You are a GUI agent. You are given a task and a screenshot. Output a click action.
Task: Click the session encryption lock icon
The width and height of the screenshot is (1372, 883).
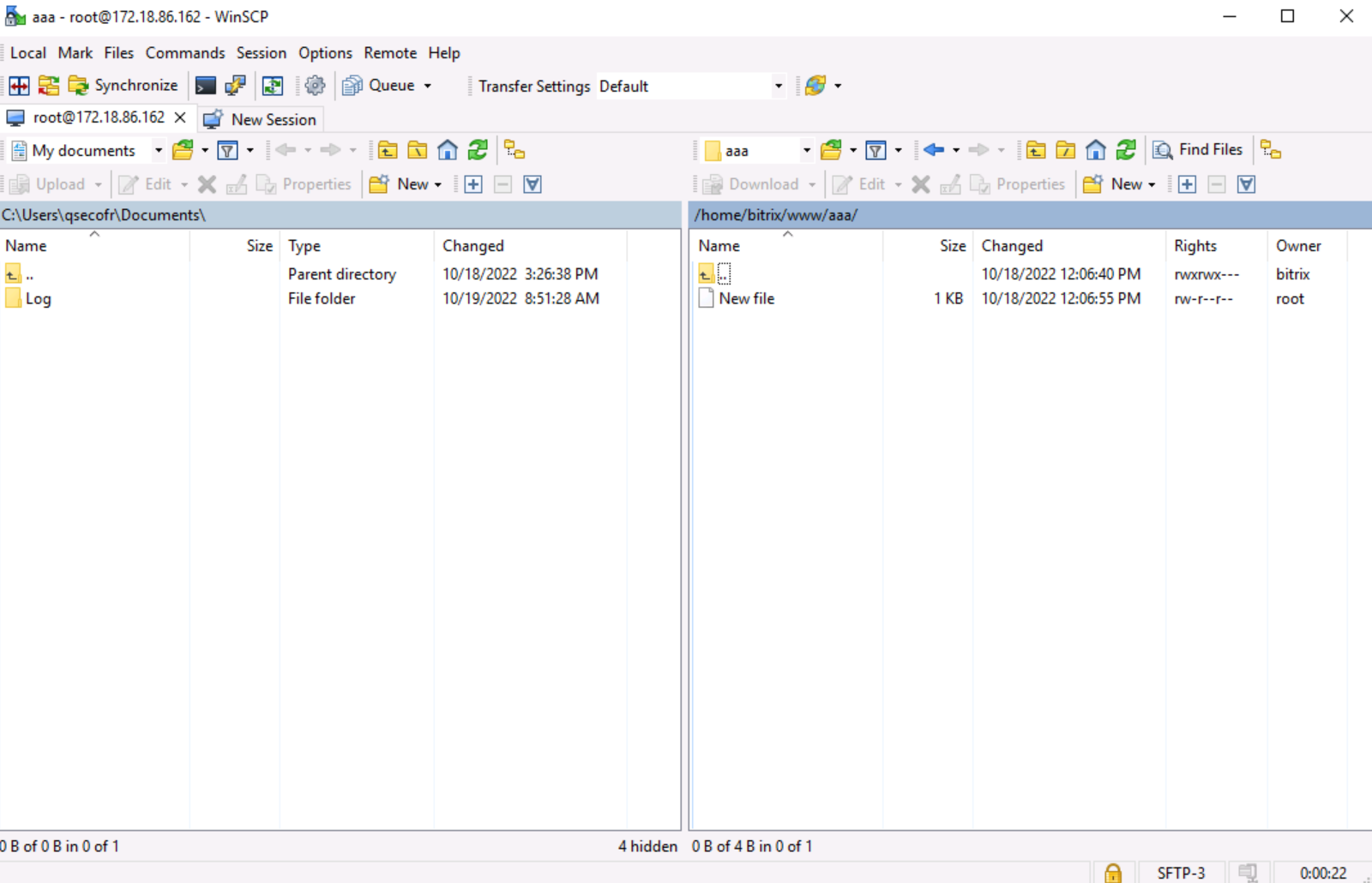(1112, 873)
